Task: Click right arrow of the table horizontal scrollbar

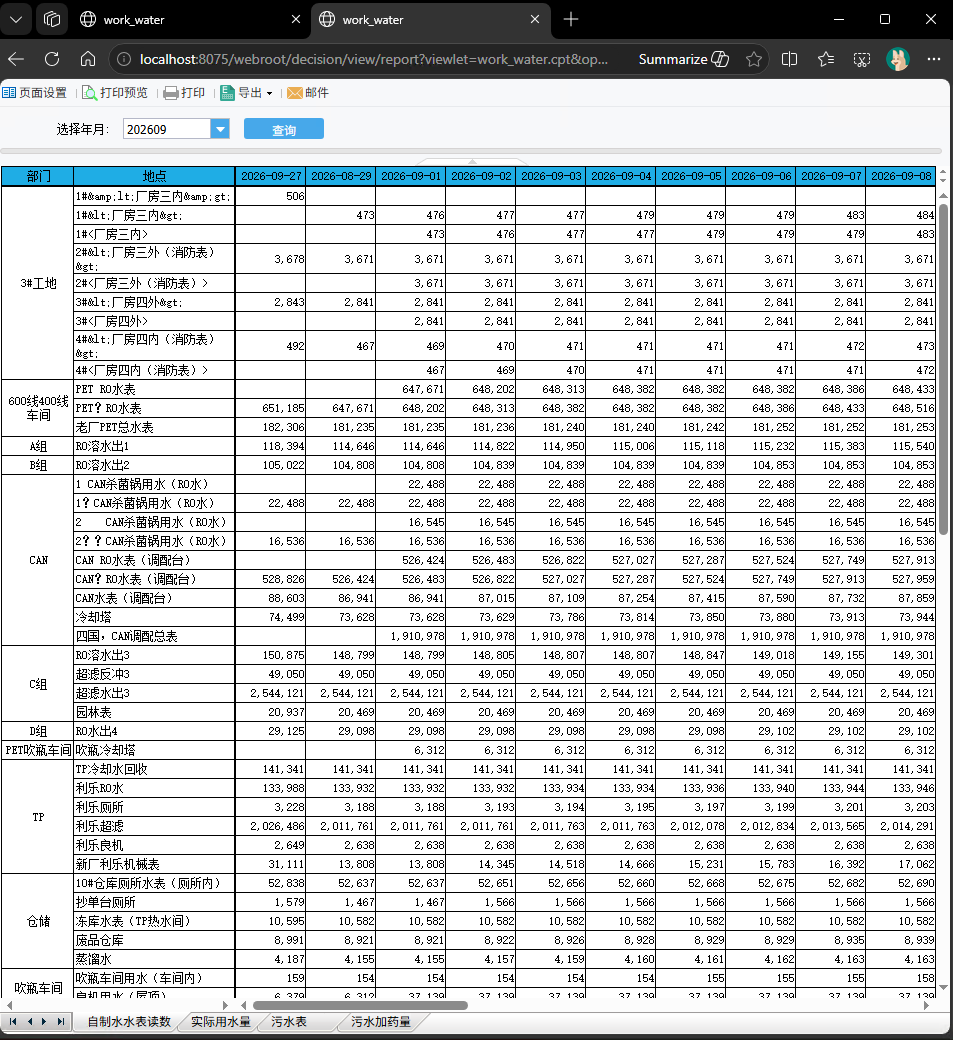Action: click(x=926, y=1005)
